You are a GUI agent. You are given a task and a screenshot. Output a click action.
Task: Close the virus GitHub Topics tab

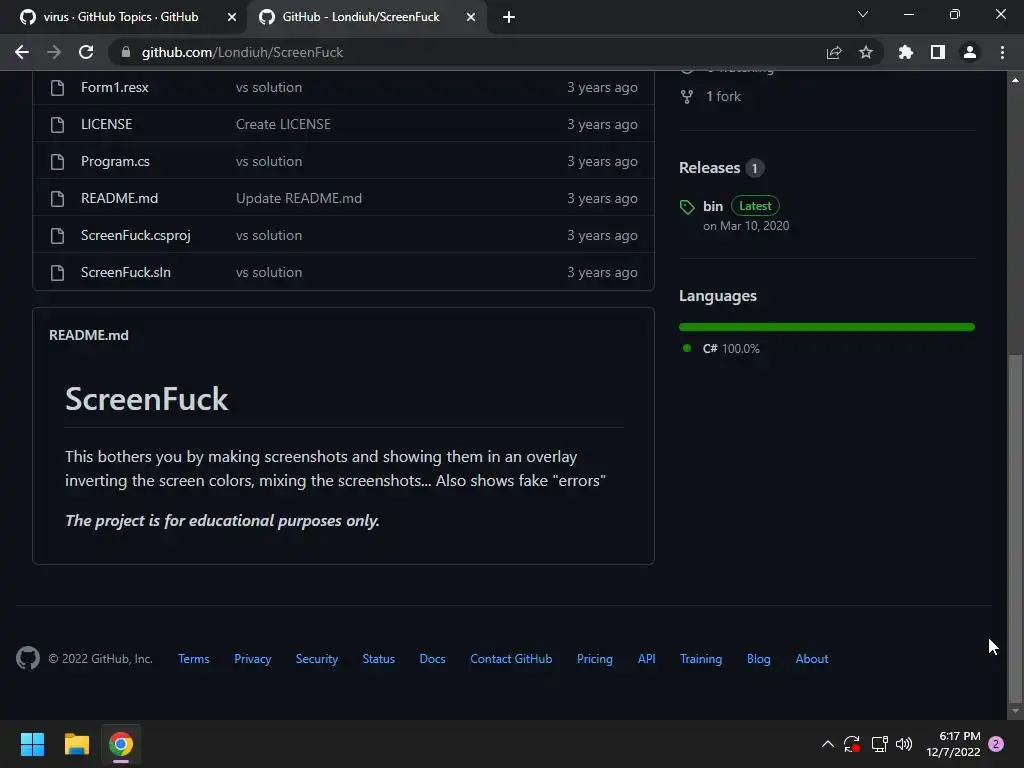click(232, 17)
